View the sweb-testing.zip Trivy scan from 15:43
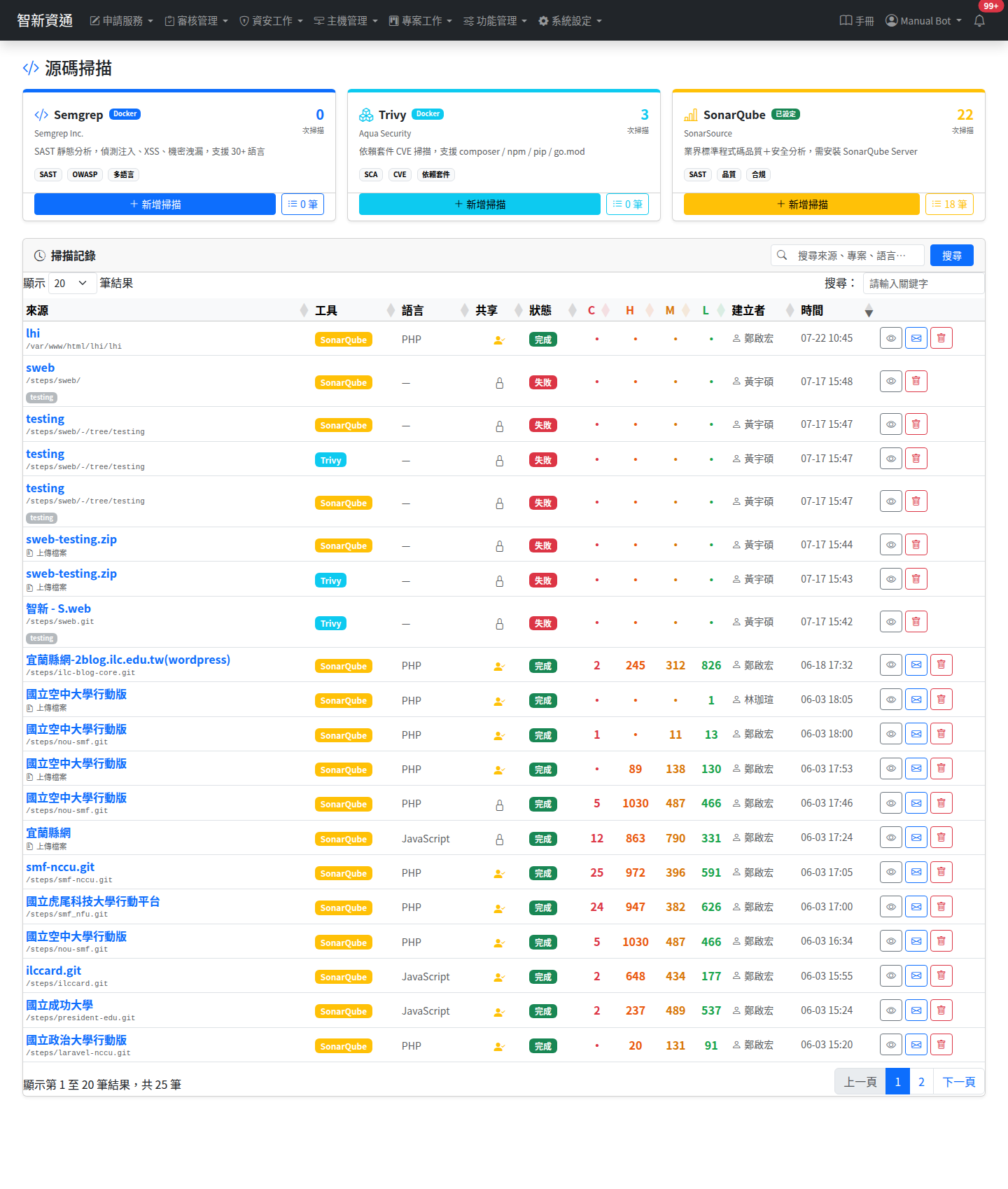This screenshot has width=1008, height=1189. (891, 579)
